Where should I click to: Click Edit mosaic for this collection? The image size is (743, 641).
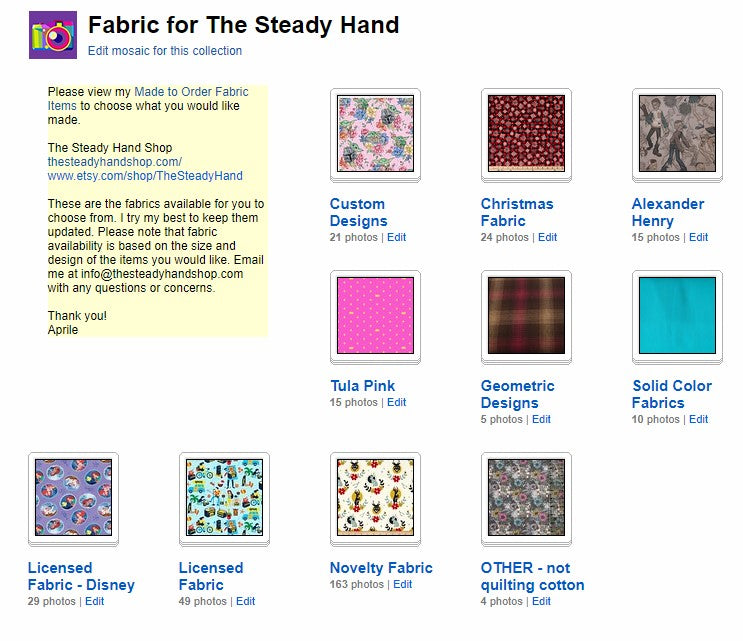click(x=165, y=51)
